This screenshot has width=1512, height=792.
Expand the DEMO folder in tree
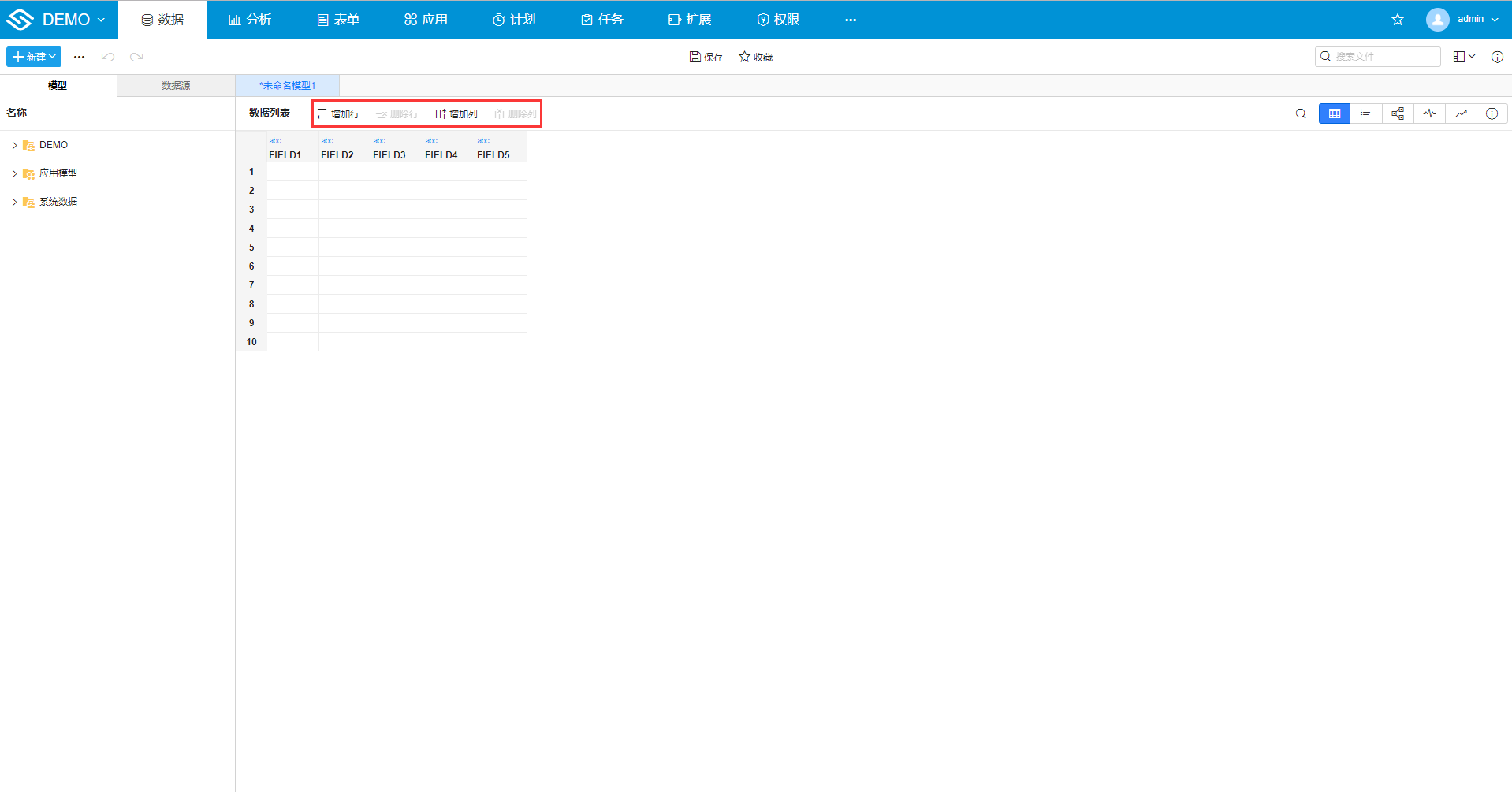(x=14, y=145)
